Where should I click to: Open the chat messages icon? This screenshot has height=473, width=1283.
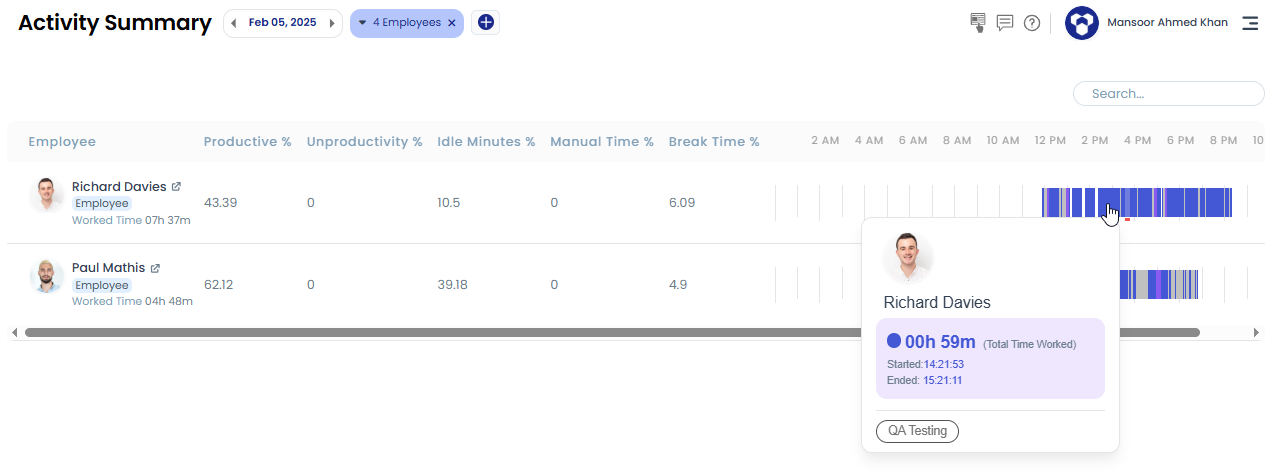1005,23
